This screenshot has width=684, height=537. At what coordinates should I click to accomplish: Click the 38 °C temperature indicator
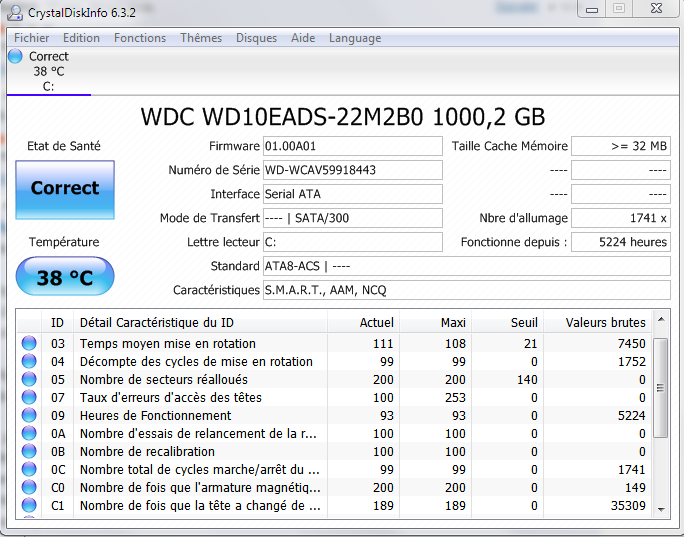click(x=65, y=276)
